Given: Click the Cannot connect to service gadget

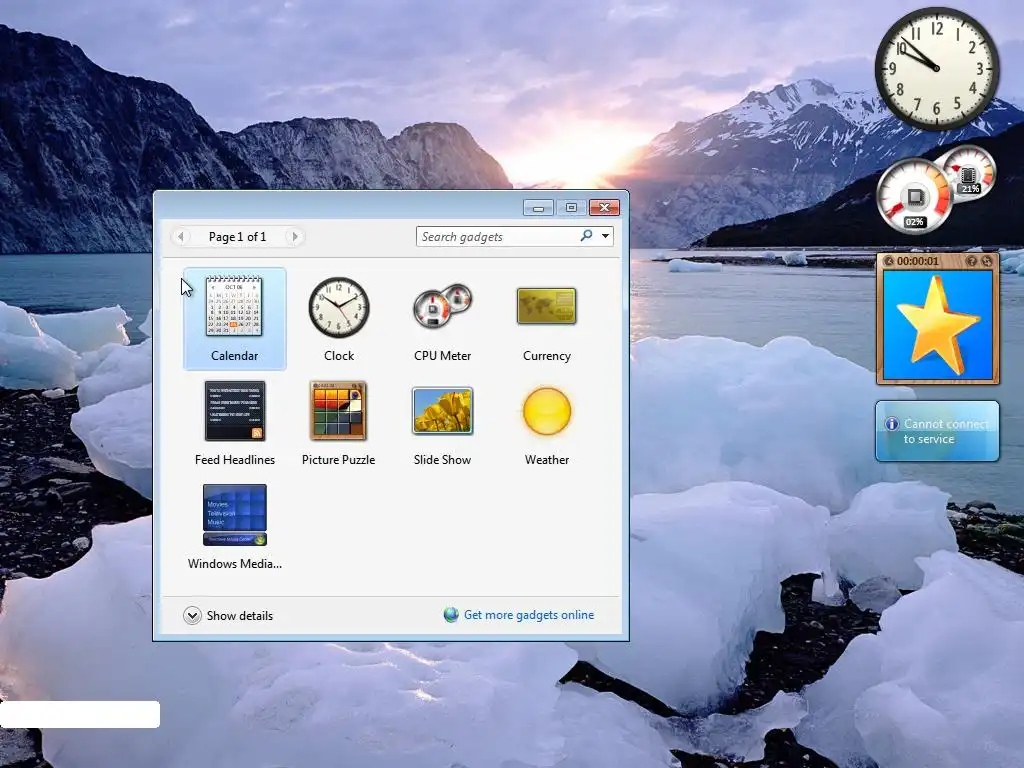Looking at the screenshot, I should [x=937, y=431].
